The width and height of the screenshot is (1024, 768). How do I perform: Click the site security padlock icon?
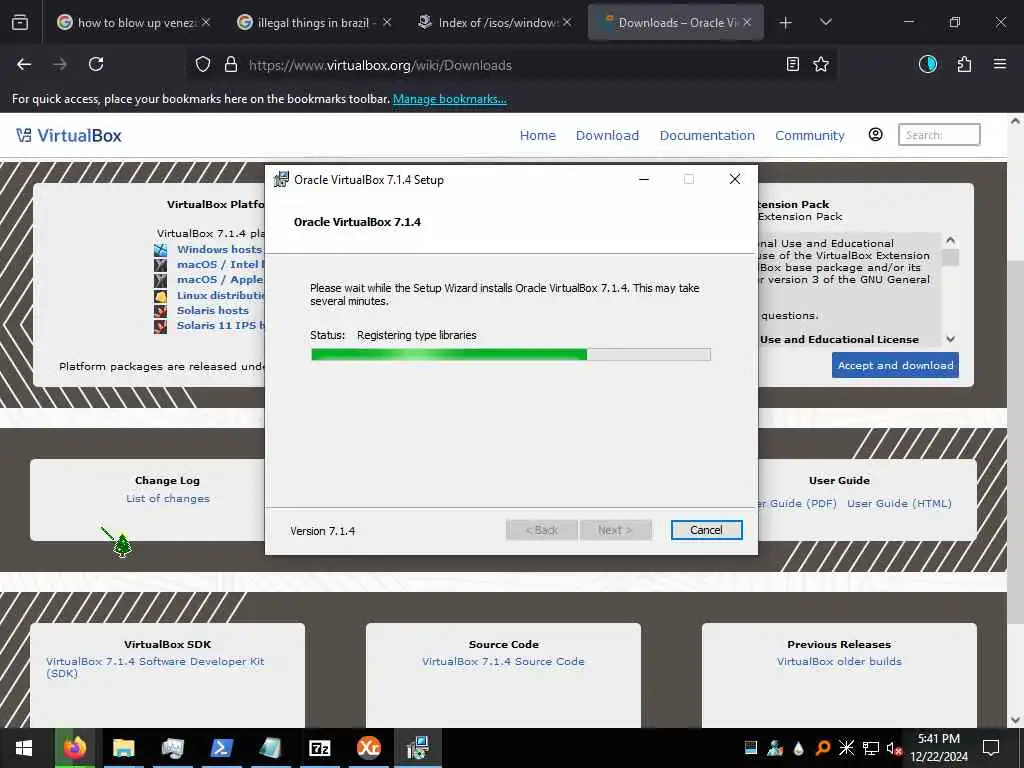[x=231, y=65]
